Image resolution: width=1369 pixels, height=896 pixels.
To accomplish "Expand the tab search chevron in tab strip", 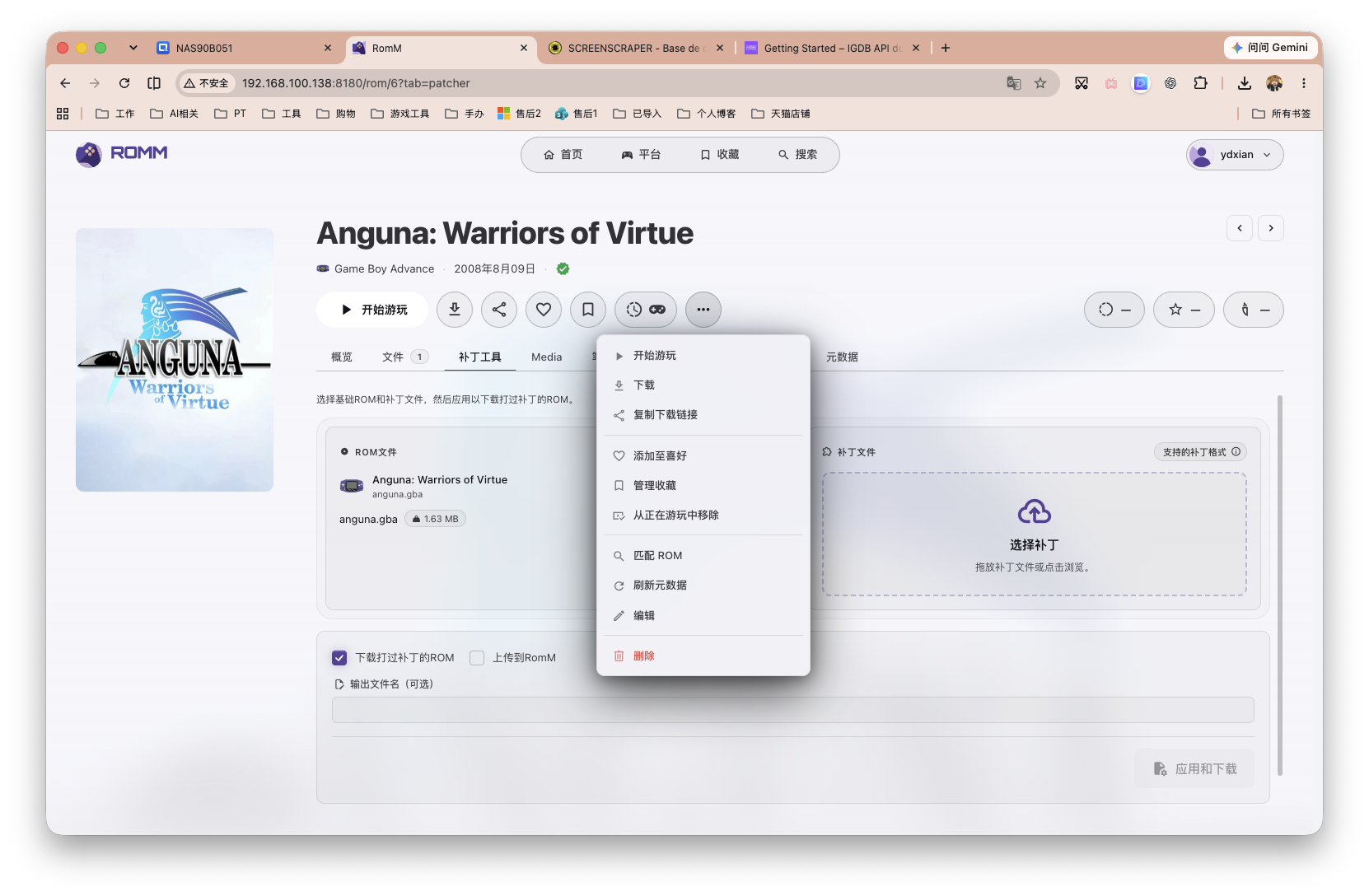I will (x=133, y=48).
